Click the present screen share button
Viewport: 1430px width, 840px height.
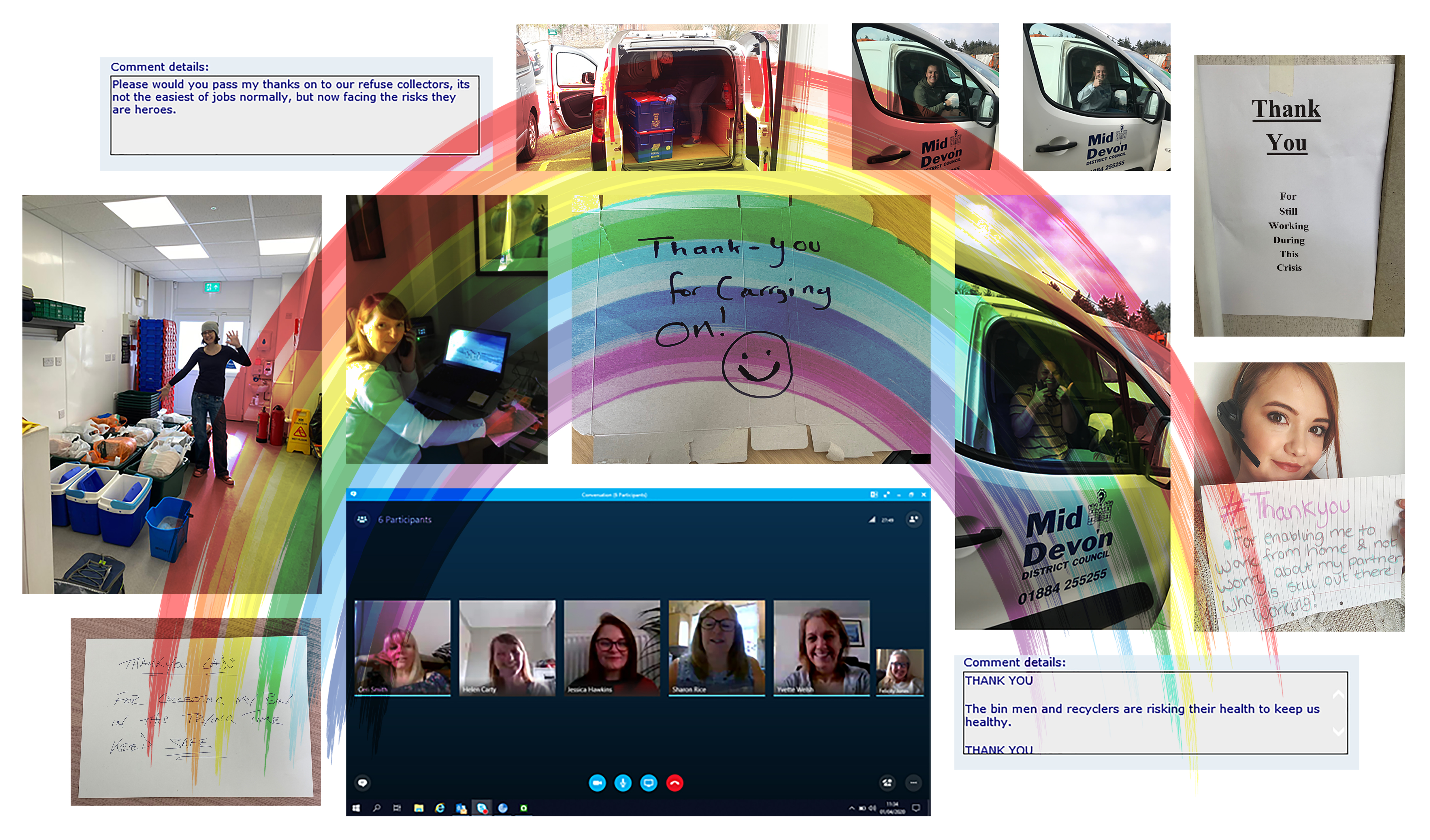649,783
